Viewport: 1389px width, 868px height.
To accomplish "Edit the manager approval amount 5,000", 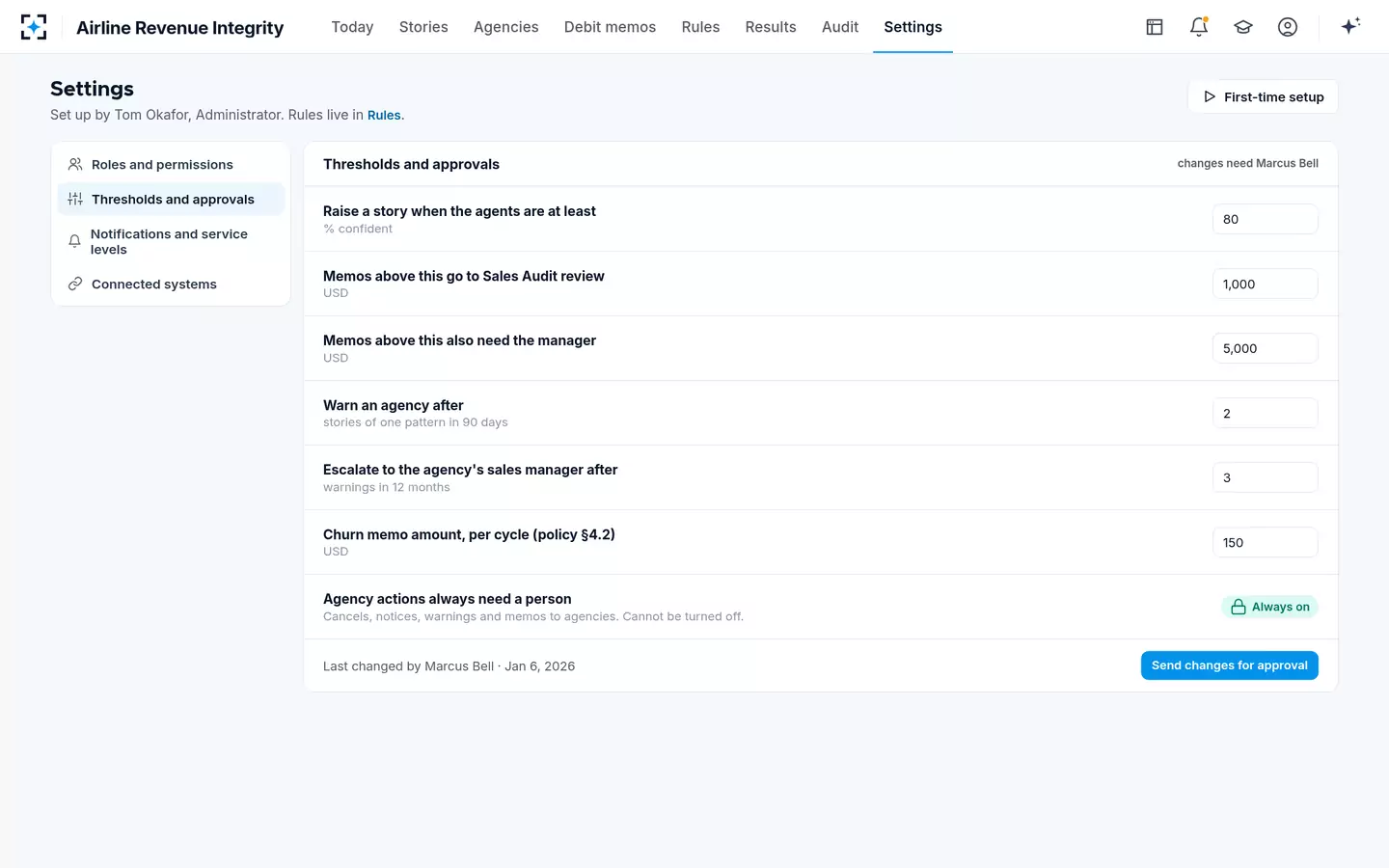I will (1265, 348).
